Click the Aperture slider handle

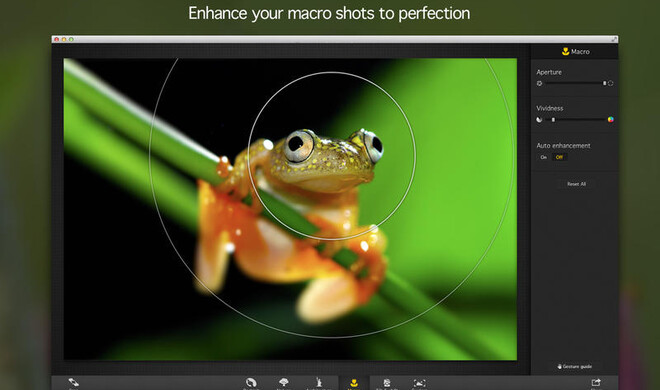coord(604,83)
